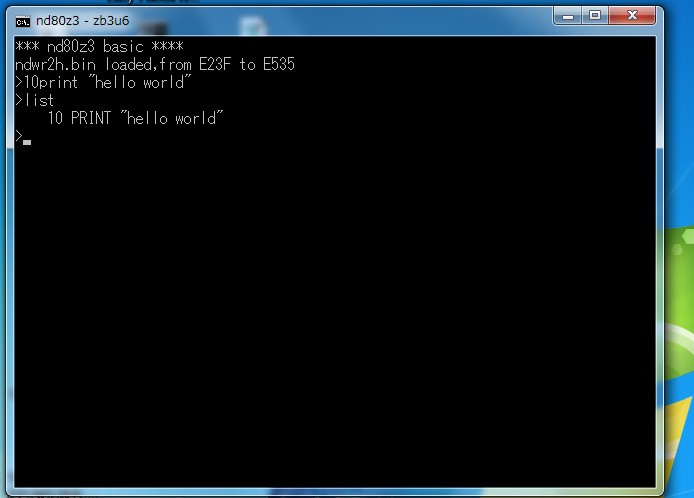Minimize the nd80z3 console window
The width and height of the screenshot is (694, 498).
pyautogui.click(x=567, y=16)
